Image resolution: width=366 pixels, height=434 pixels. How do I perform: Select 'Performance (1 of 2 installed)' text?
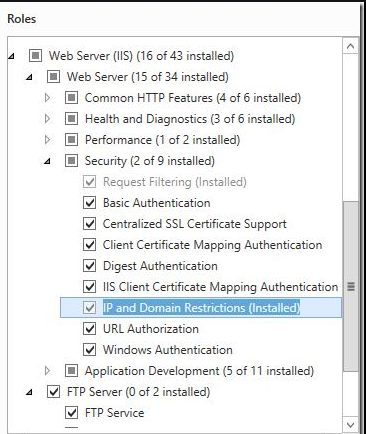click(x=162, y=140)
